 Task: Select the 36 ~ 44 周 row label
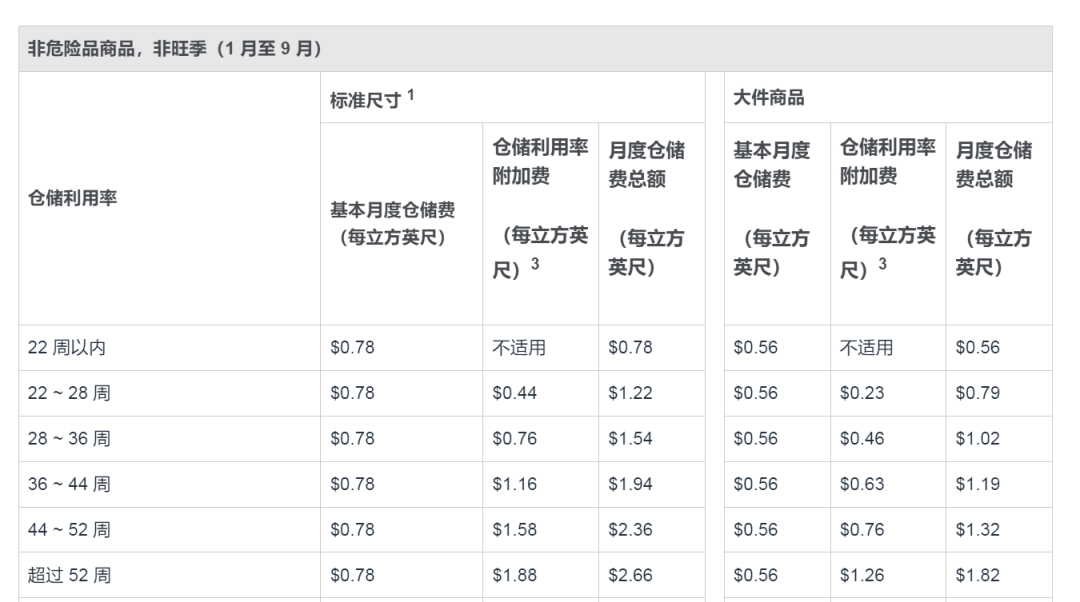(69, 484)
